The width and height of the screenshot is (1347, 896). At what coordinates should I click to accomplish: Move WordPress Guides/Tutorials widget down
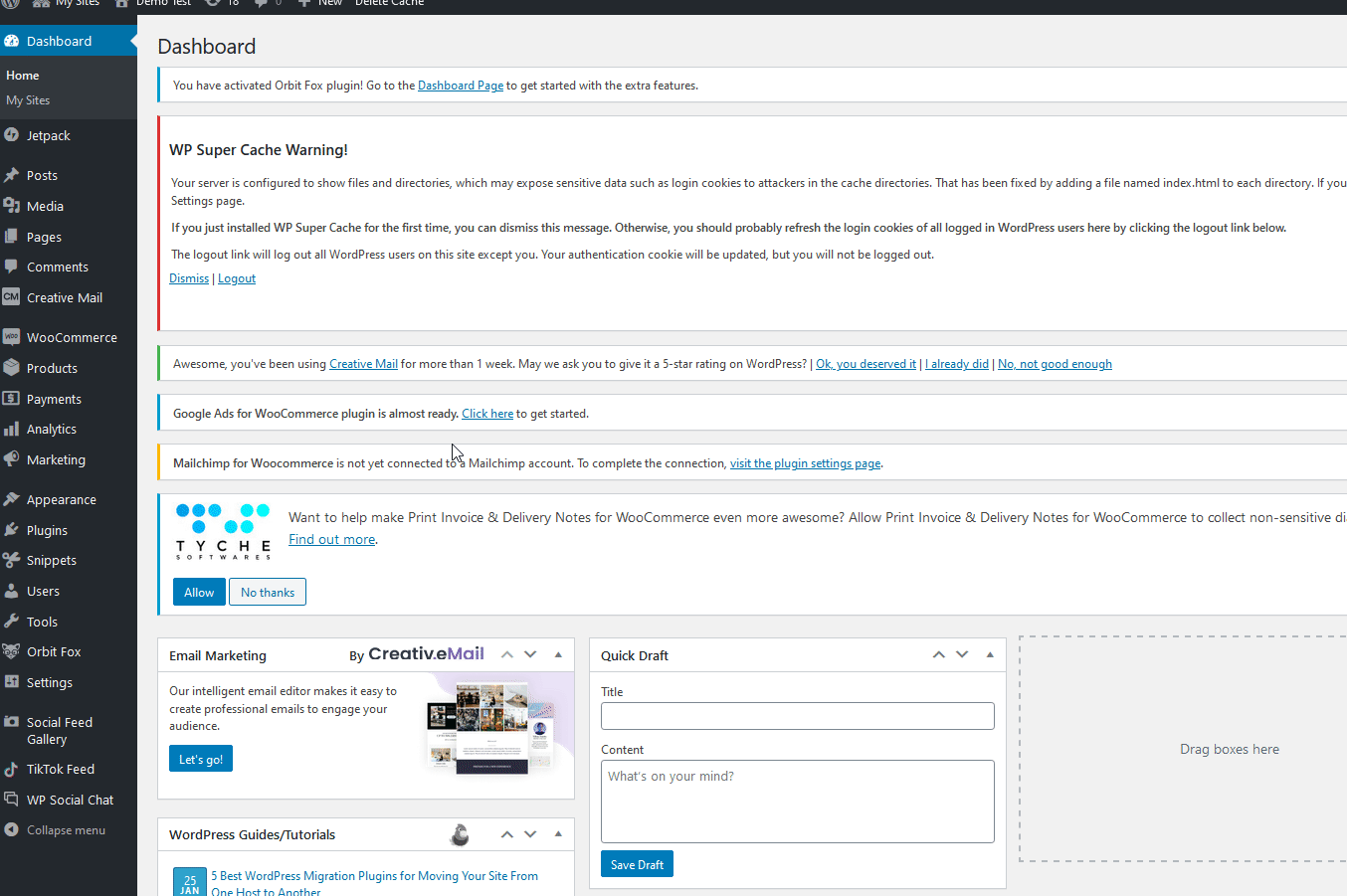(x=530, y=834)
